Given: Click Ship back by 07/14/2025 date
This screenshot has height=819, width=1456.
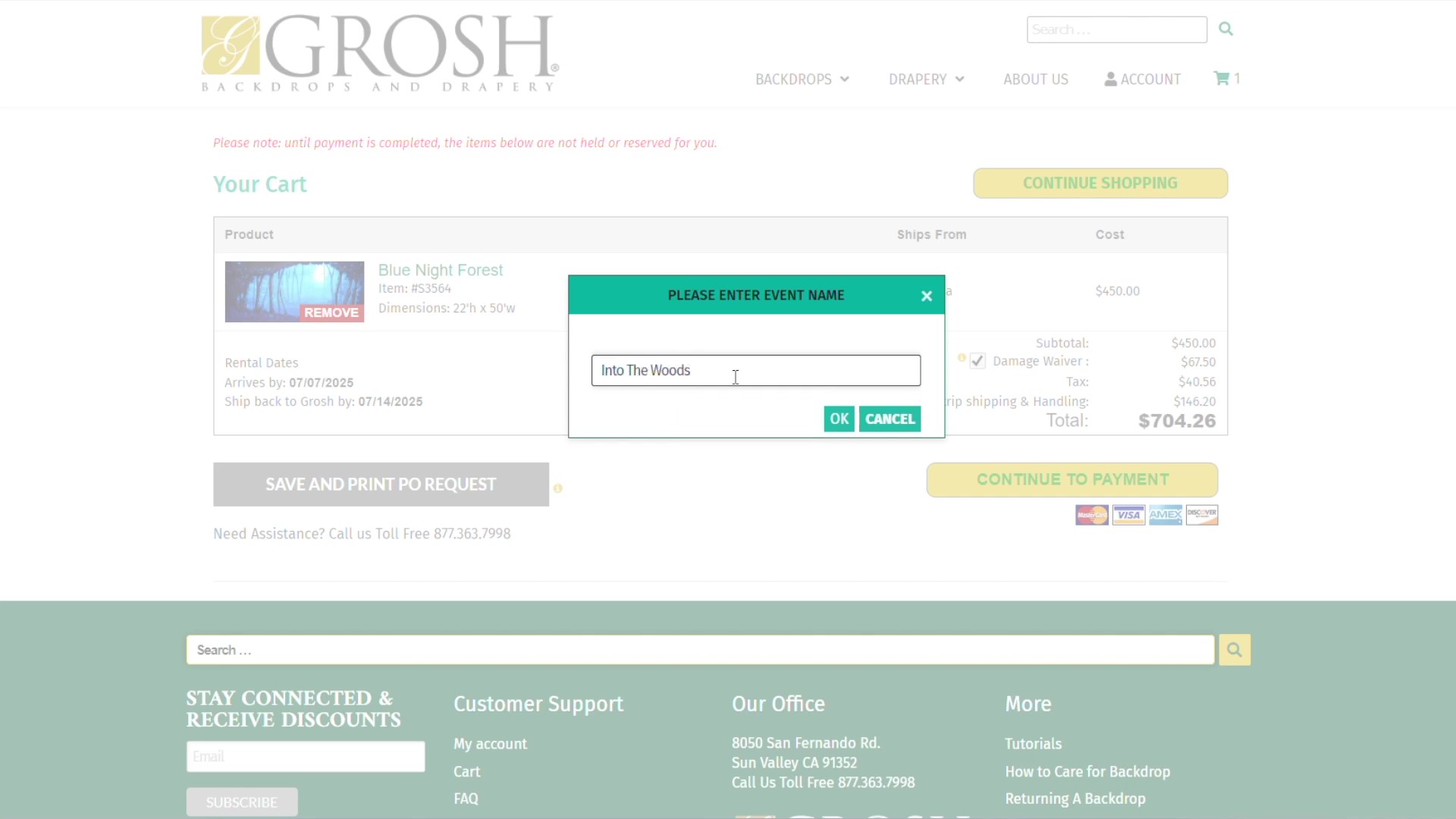Looking at the screenshot, I should tap(324, 402).
